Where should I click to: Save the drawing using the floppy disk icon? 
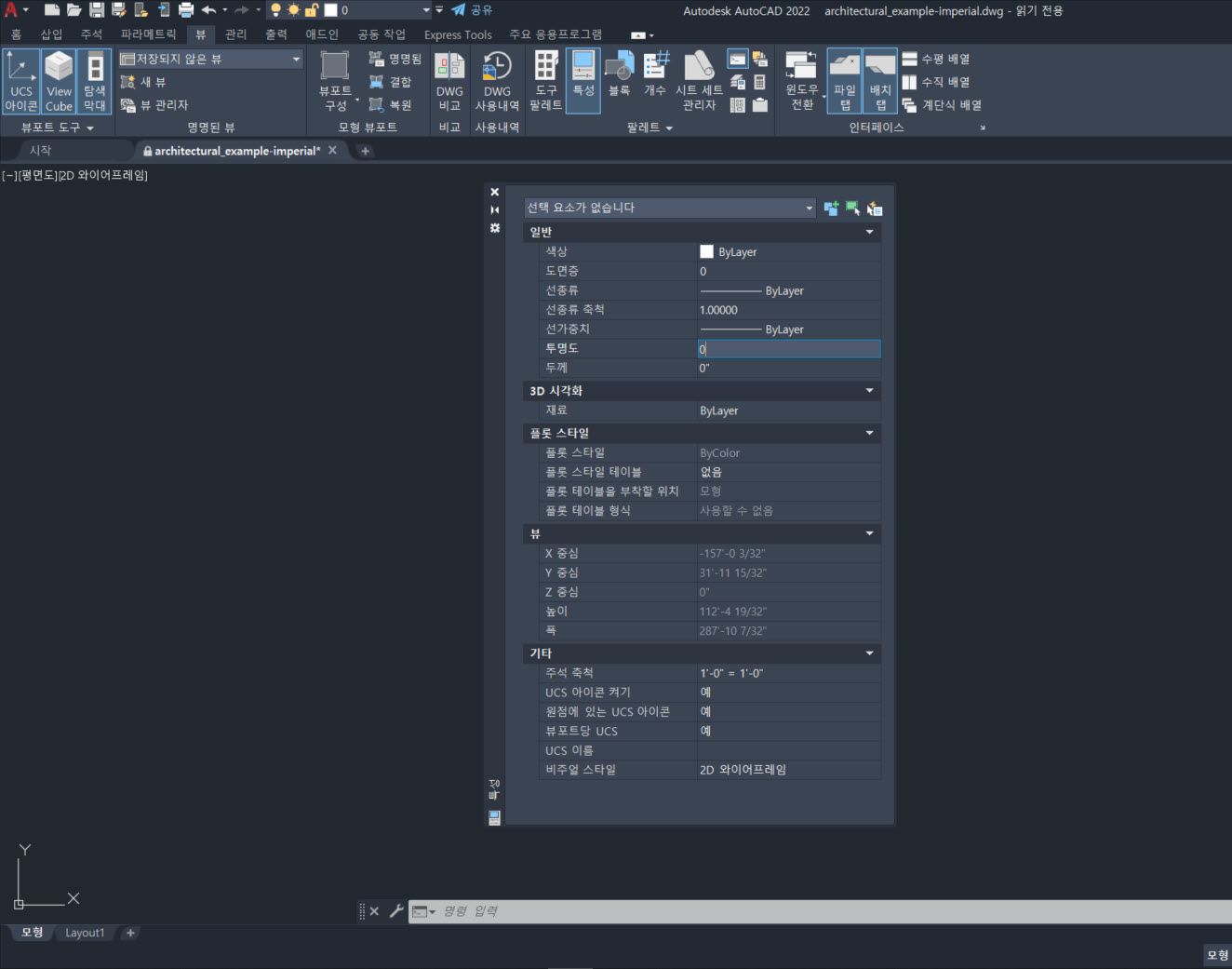[x=97, y=10]
